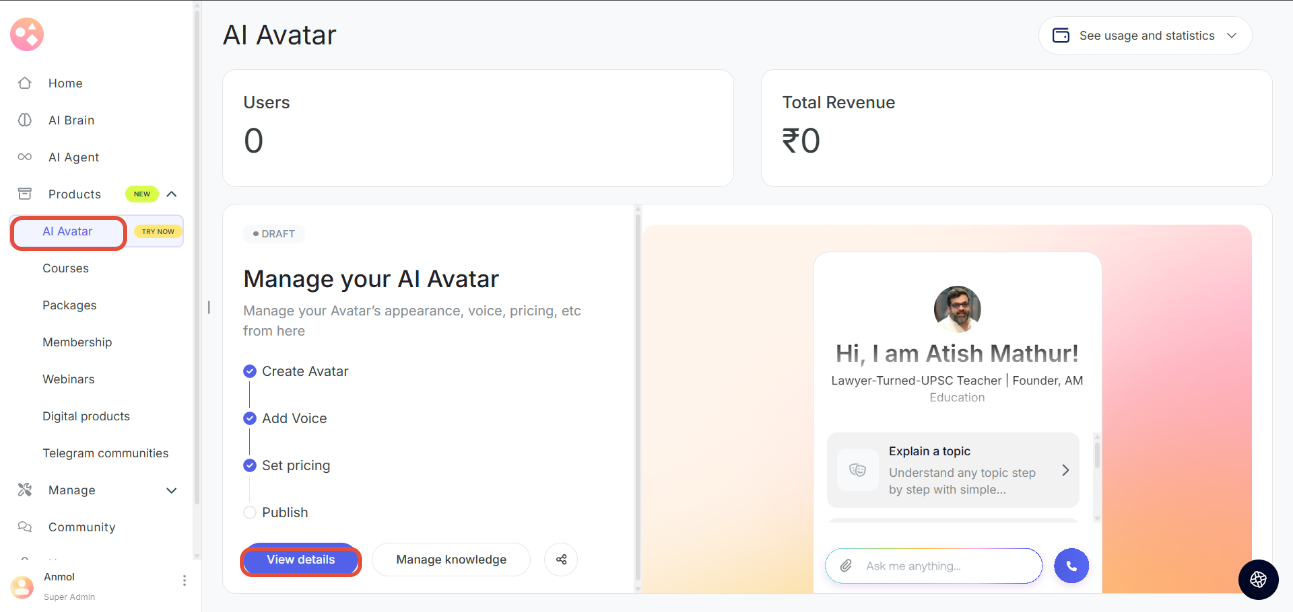Image resolution: width=1293 pixels, height=612 pixels.
Task: Expand the Manage section chevron
Action: 172,490
